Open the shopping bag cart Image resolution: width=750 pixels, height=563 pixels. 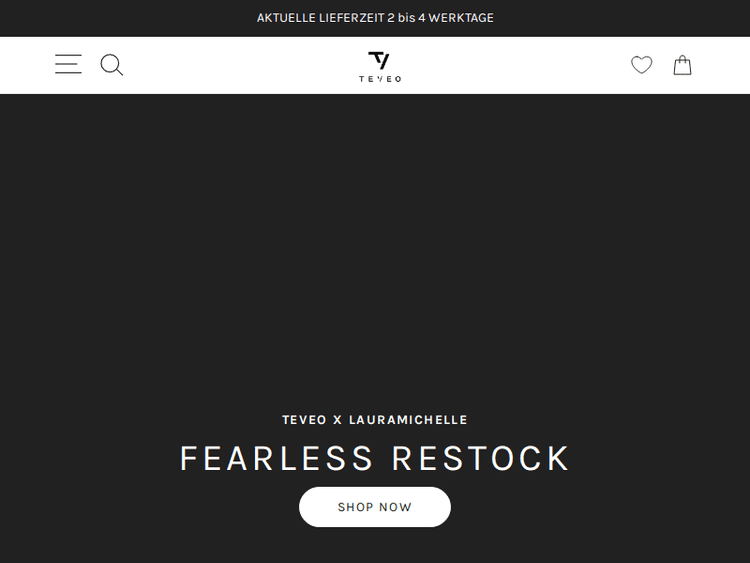click(x=683, y=65)
